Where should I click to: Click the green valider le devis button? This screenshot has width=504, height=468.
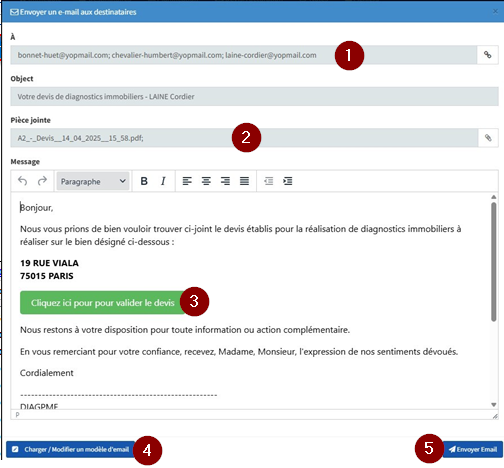click(102, 303)
